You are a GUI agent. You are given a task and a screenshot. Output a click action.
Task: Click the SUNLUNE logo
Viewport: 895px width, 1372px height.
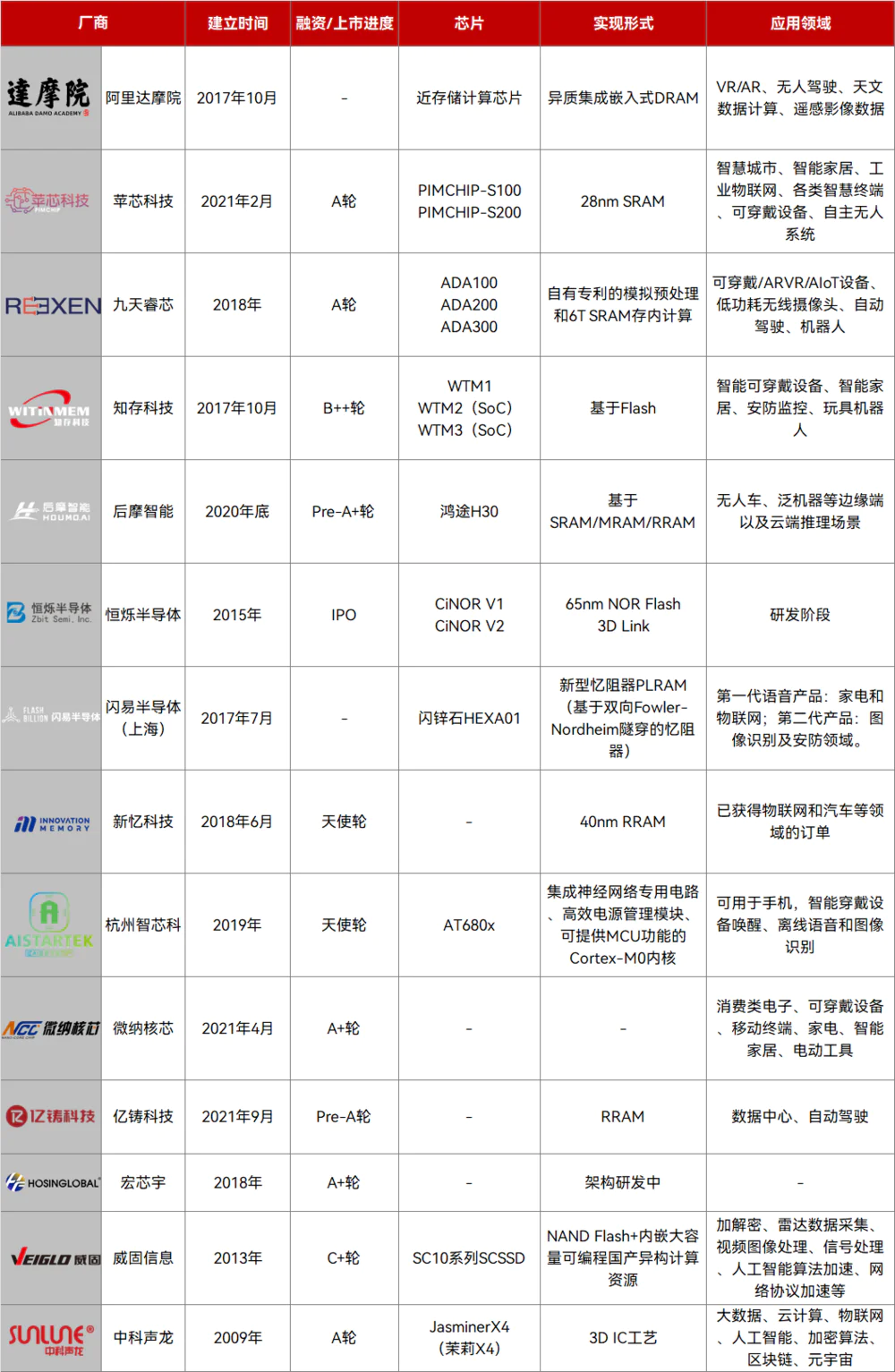(x=51, y=1338)
